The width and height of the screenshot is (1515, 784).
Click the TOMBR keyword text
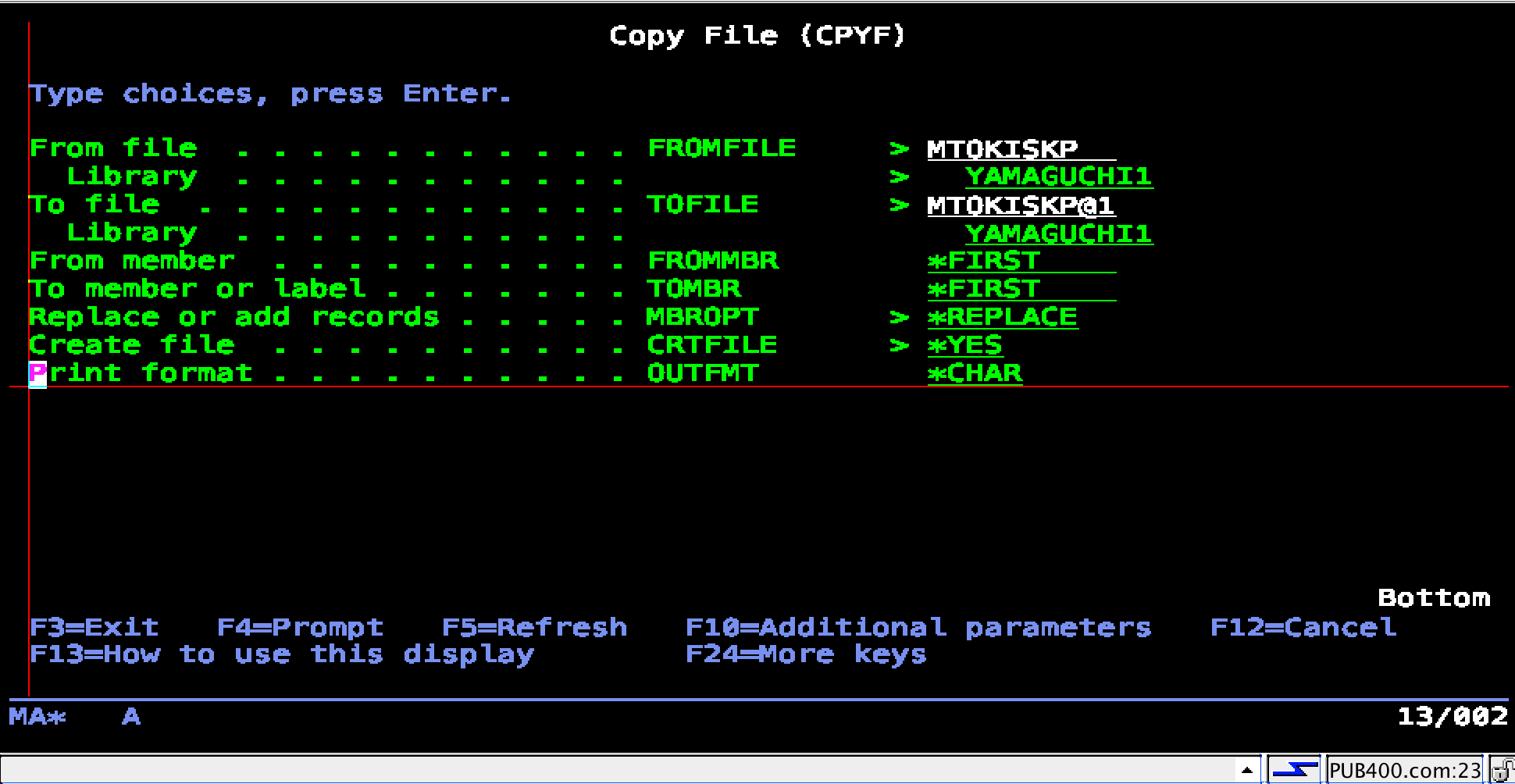click(693, 289)
